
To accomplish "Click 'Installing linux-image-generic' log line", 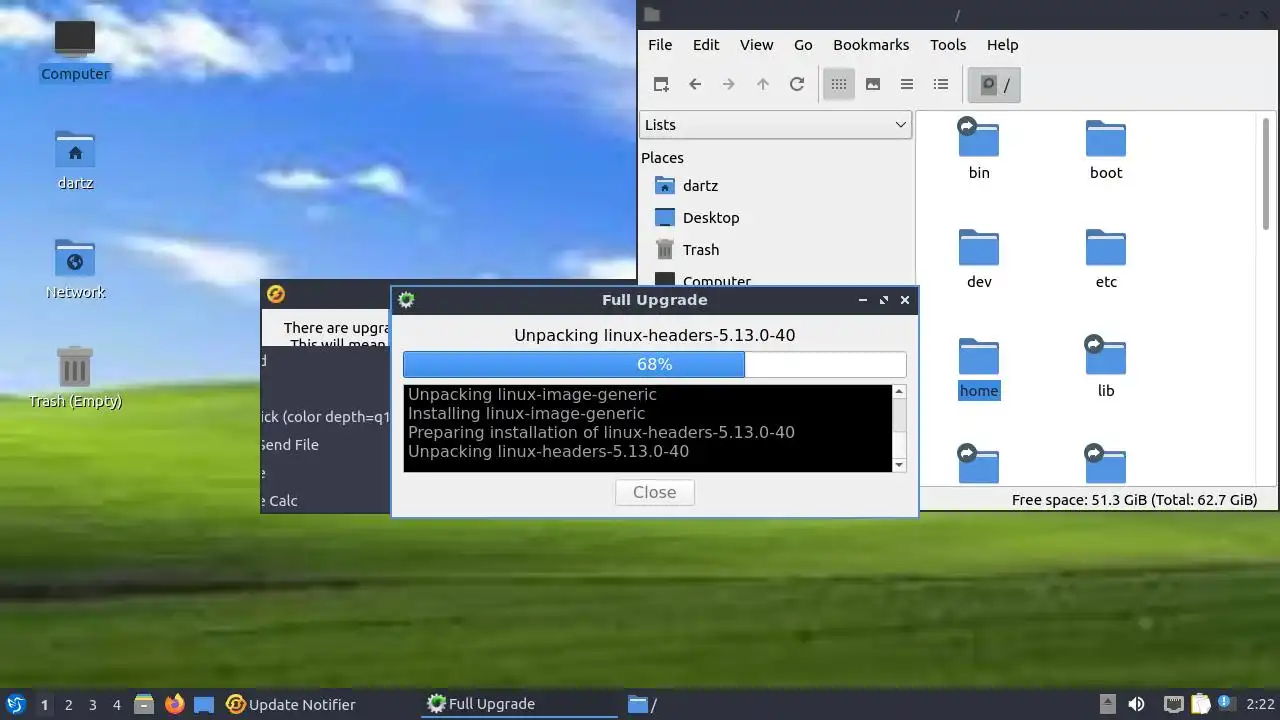I will click(x=526, y=413).
